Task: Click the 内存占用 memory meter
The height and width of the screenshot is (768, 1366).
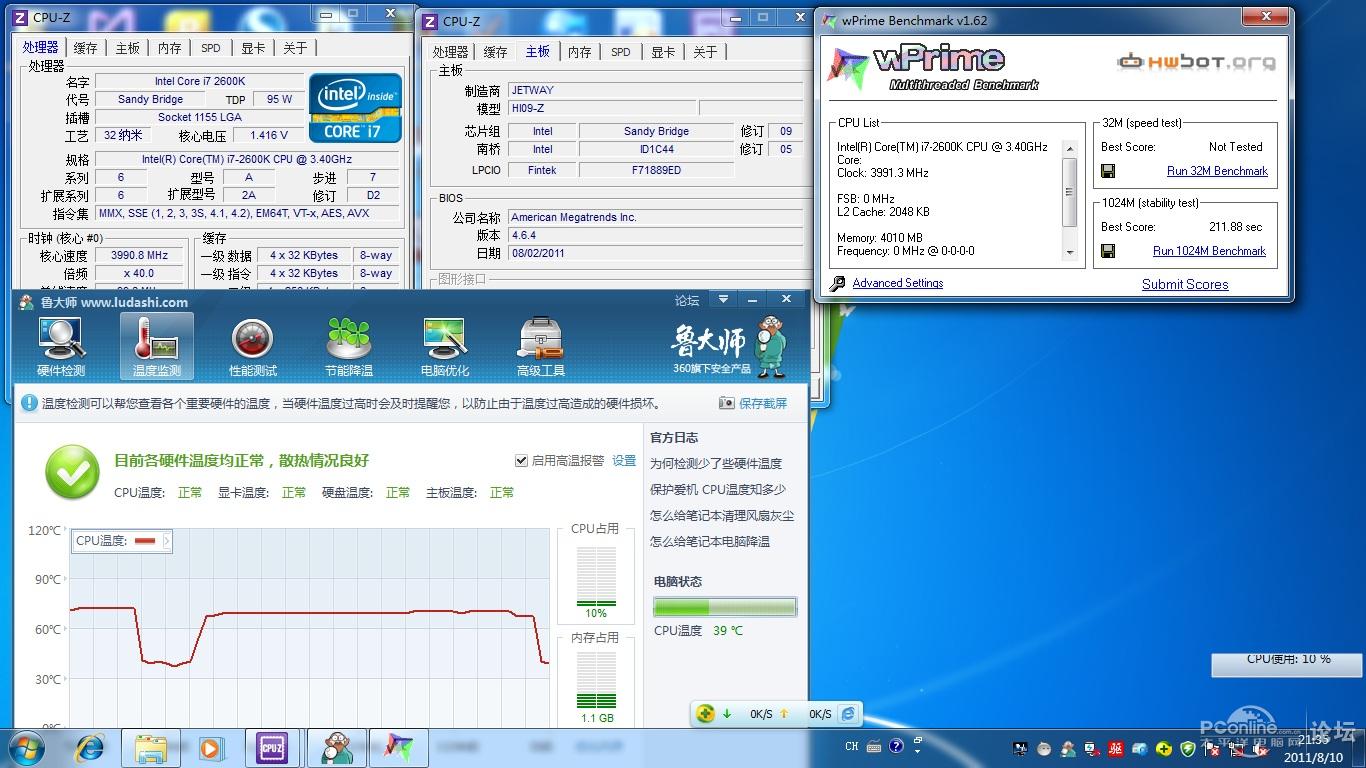Action: tap(596, 681)
